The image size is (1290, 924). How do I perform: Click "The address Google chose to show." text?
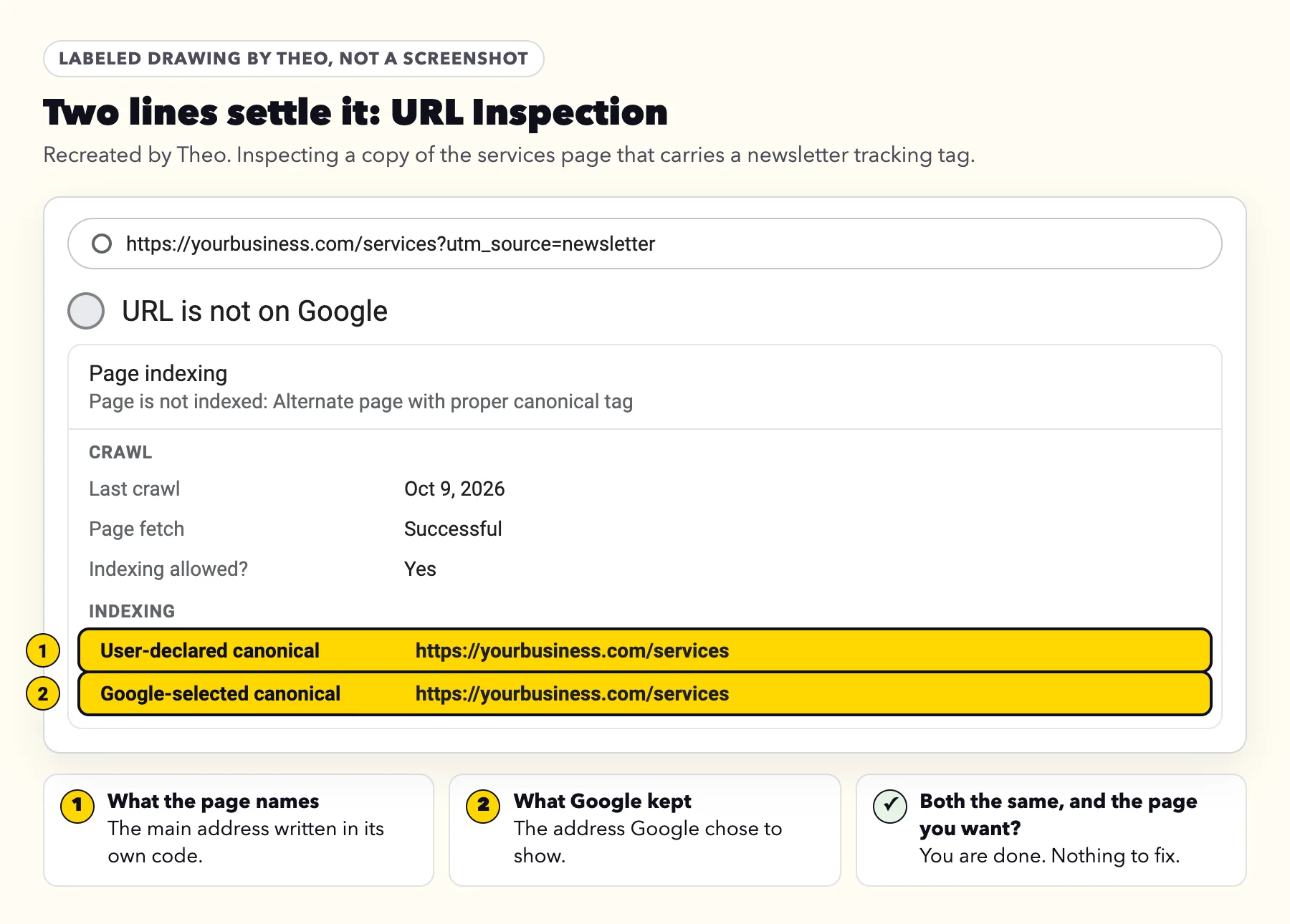pyautogui.click(x=647, y=842)
